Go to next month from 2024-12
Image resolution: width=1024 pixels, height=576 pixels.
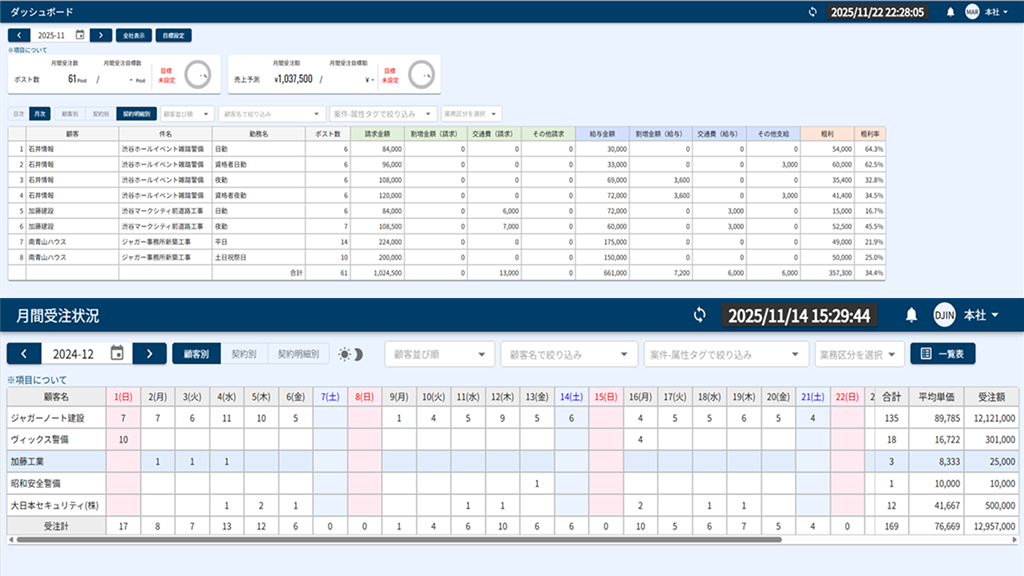click(x=150, y=354)
